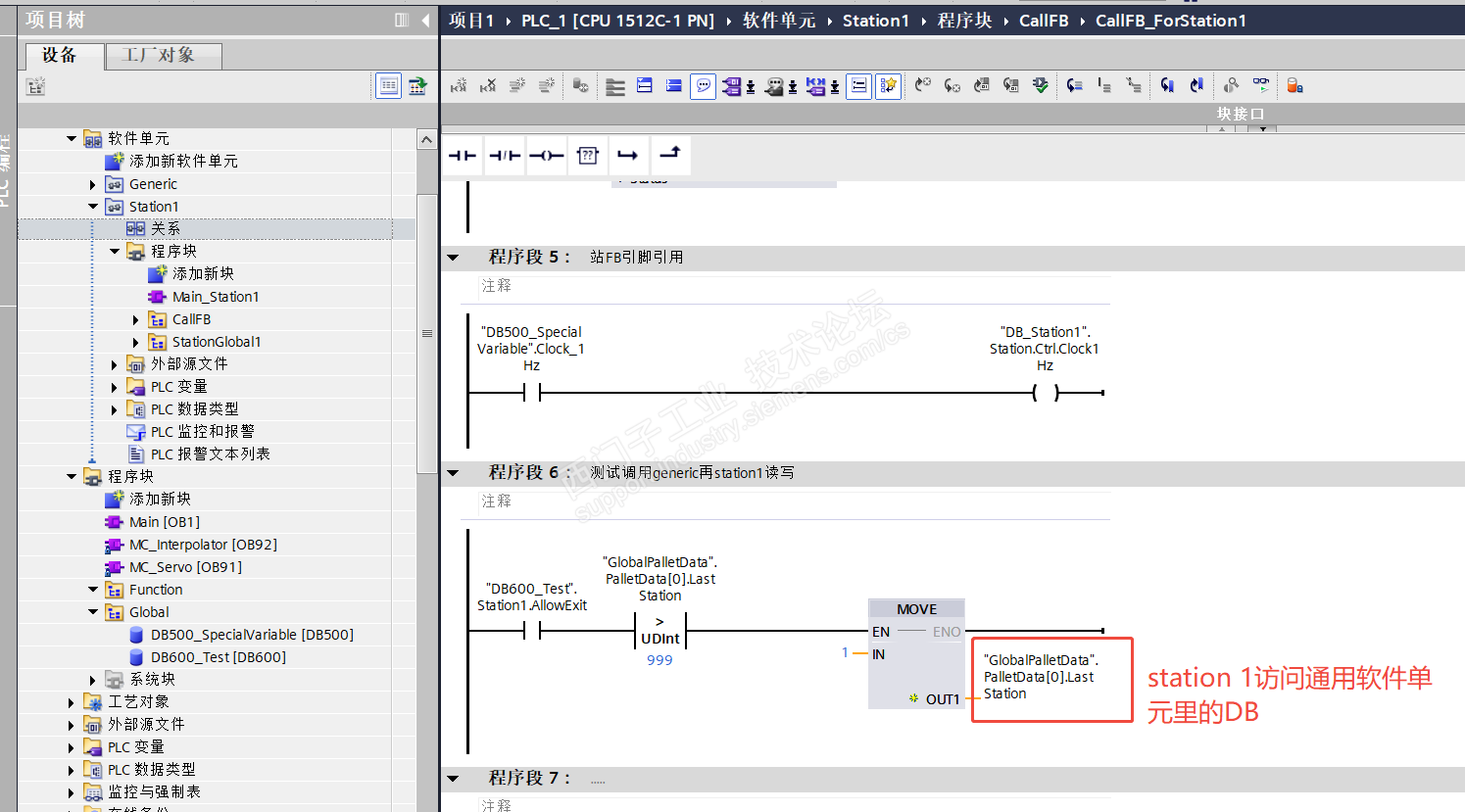Insert an empty box instruction

pos(588,156)
